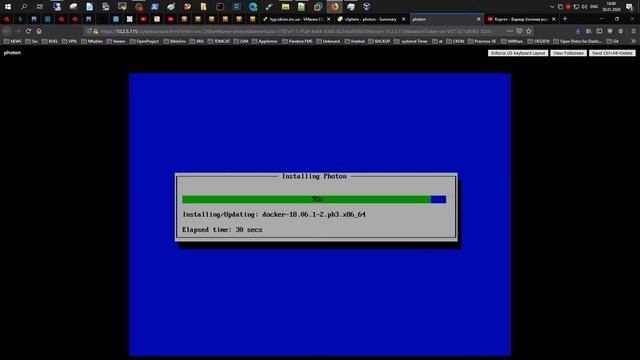Screen dimensions: 640x360
Task: Go to browser home page
Action: pyautogui.click(x=39, y=31)
